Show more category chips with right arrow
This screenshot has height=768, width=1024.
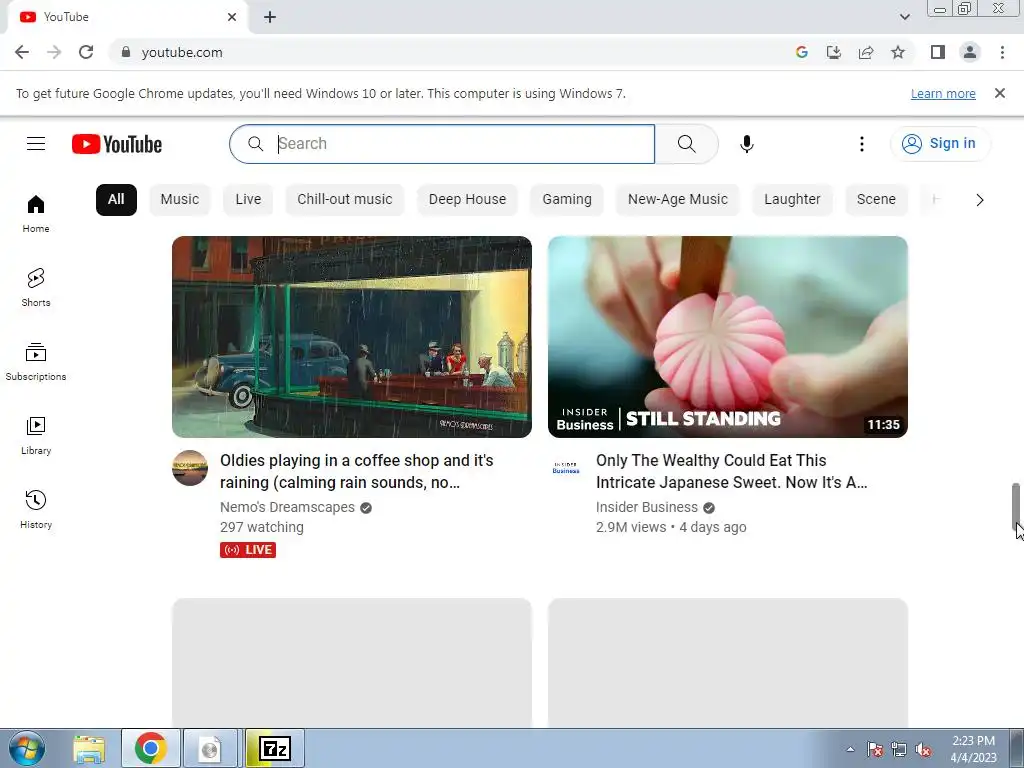click(x=979, y=200)
